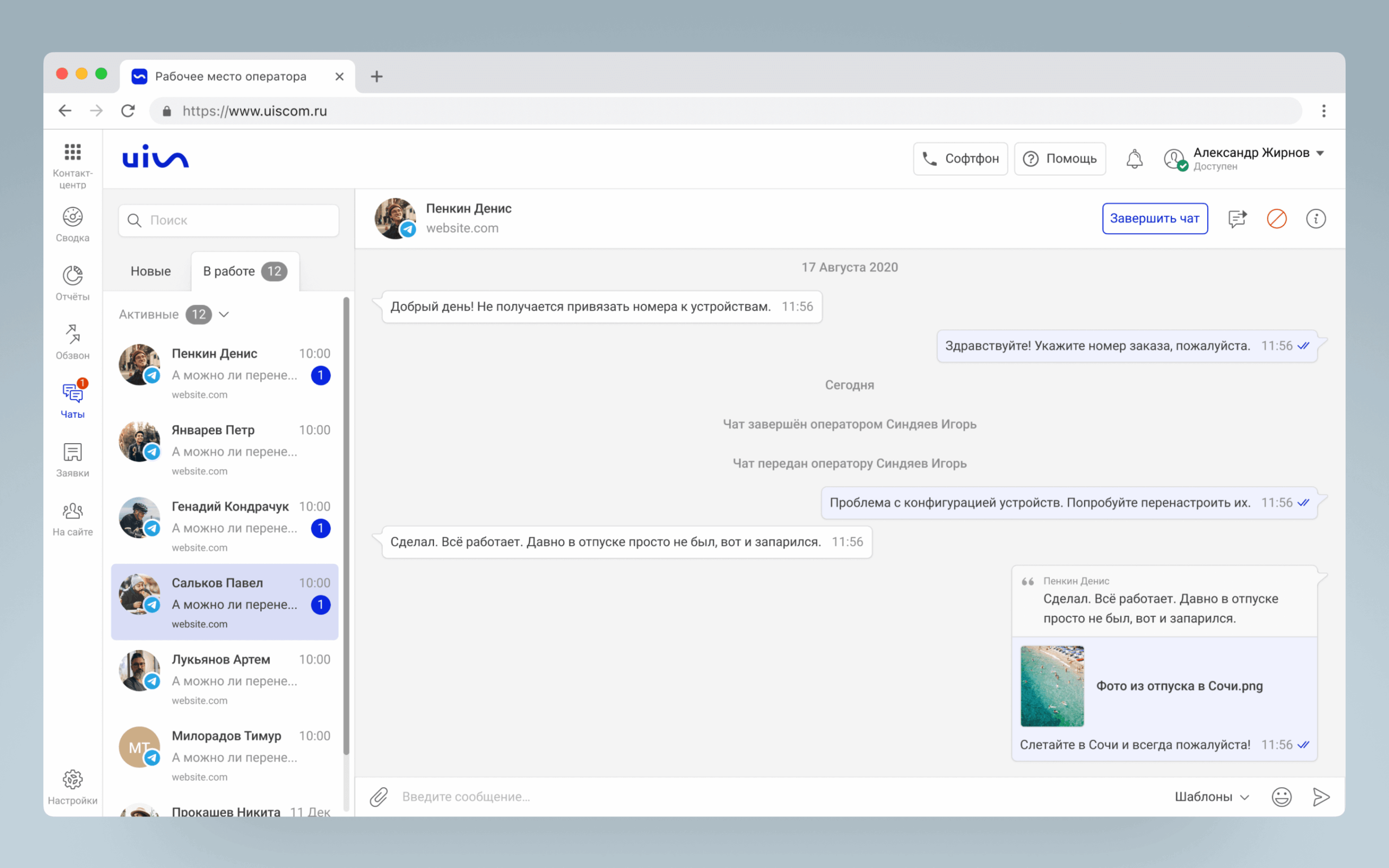Viewport: 1389px width, 868px height.
Task: Click the chat list scrollbar
Action: point(346,525)
